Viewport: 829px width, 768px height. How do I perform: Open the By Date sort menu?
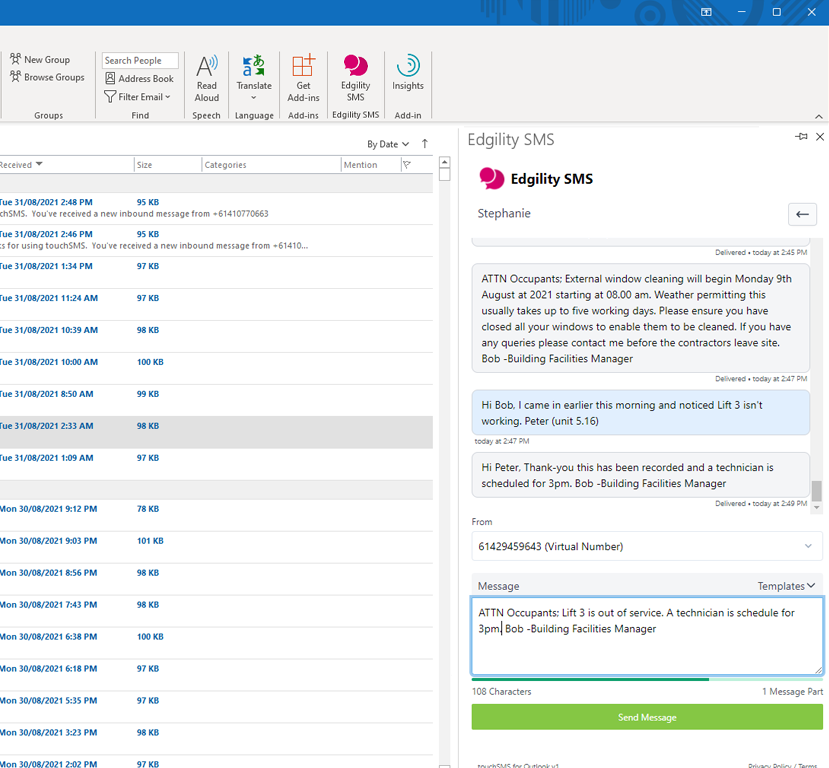coord(388,144)
